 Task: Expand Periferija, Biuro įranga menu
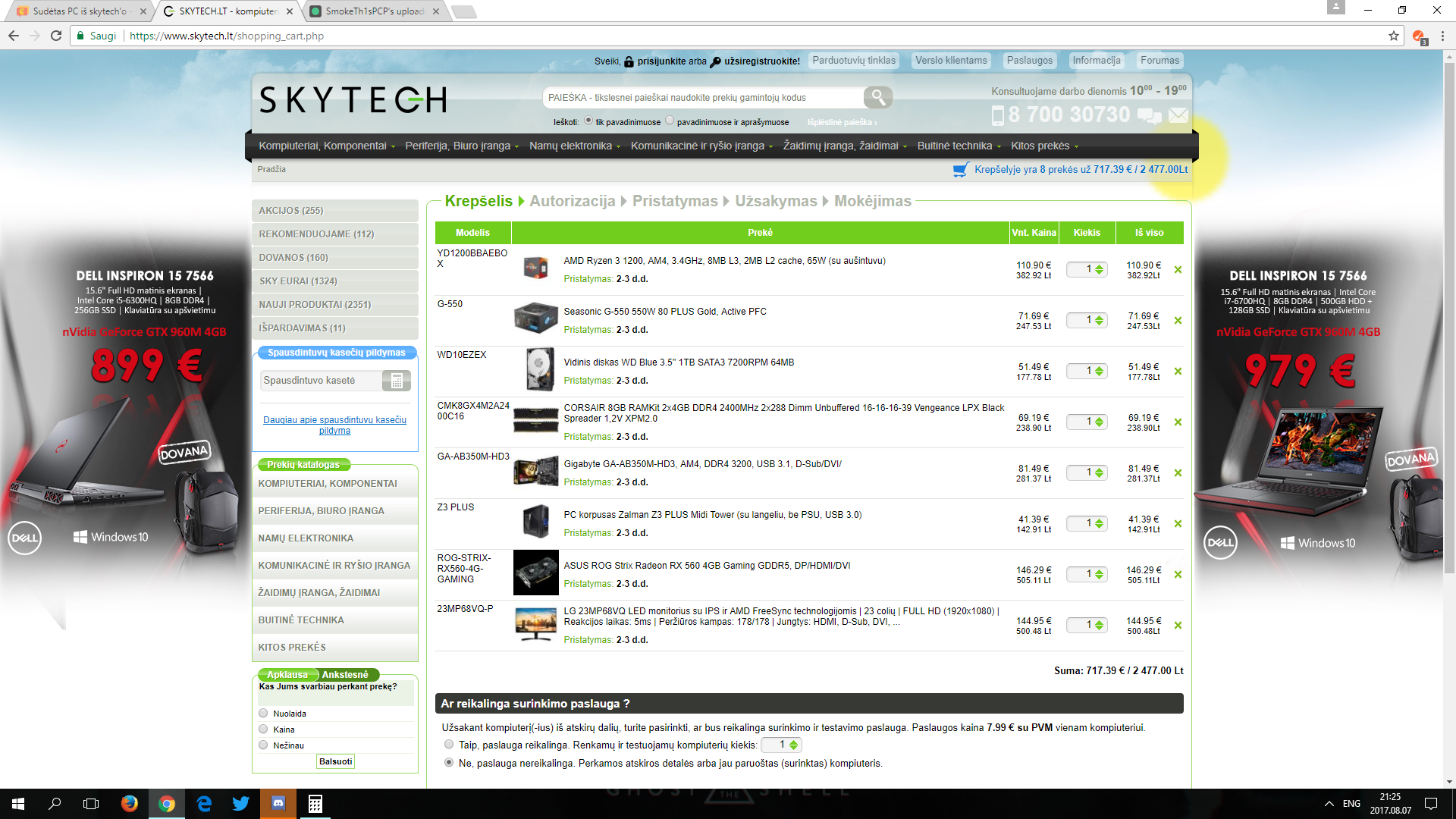pos(462,146)
